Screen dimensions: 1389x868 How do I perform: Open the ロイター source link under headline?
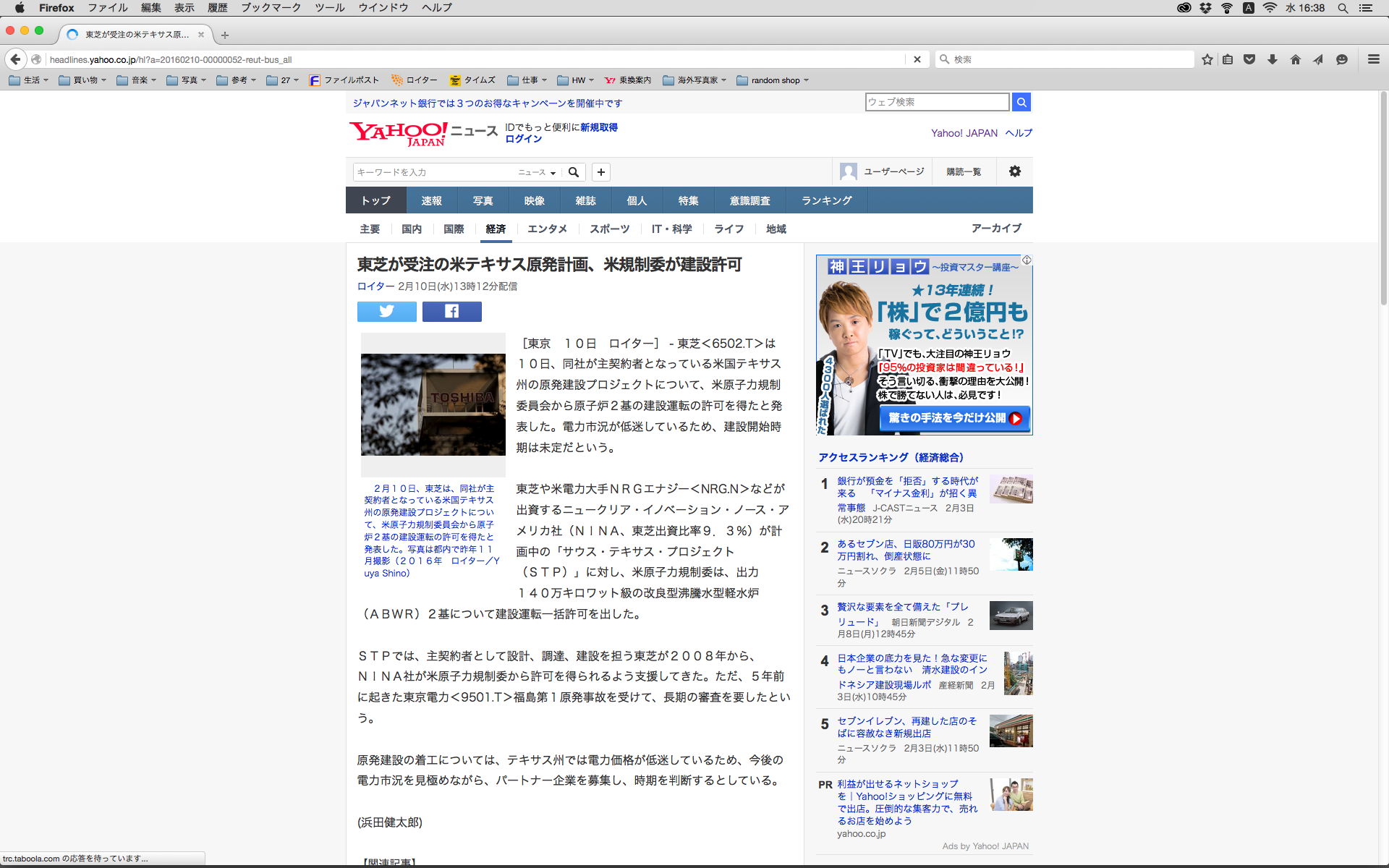(x=375, y=286)
